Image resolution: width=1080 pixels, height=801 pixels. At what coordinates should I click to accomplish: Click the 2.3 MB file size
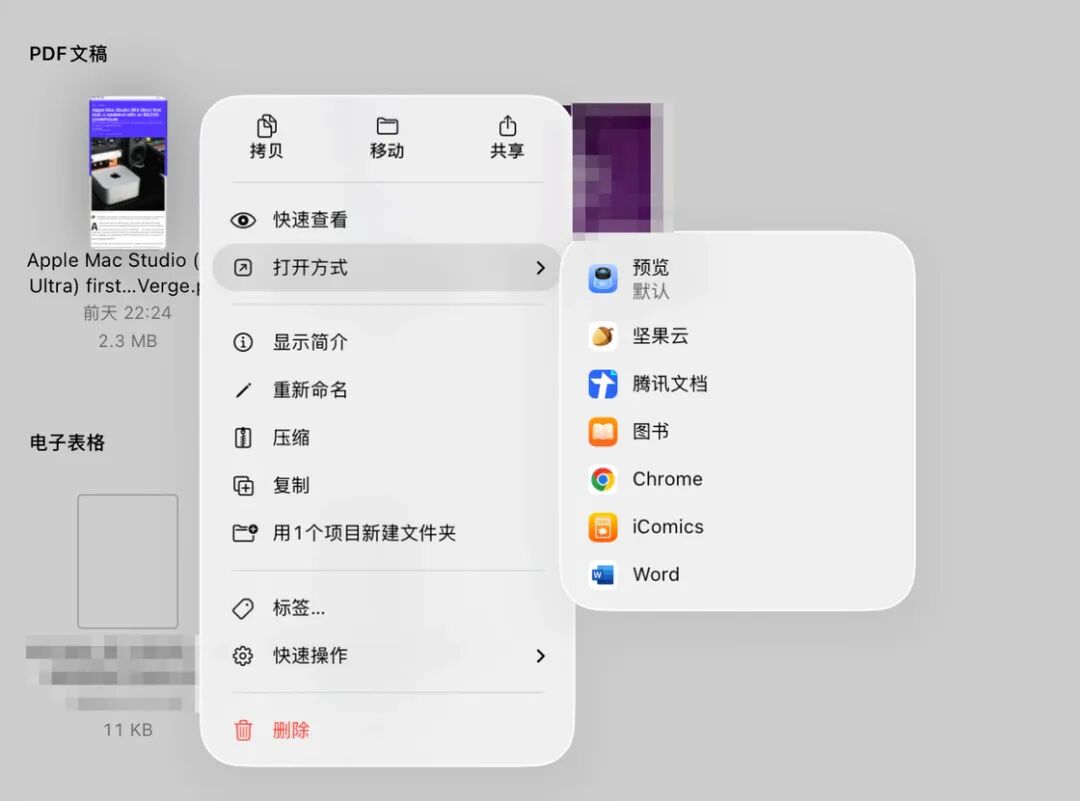point(127,341)
